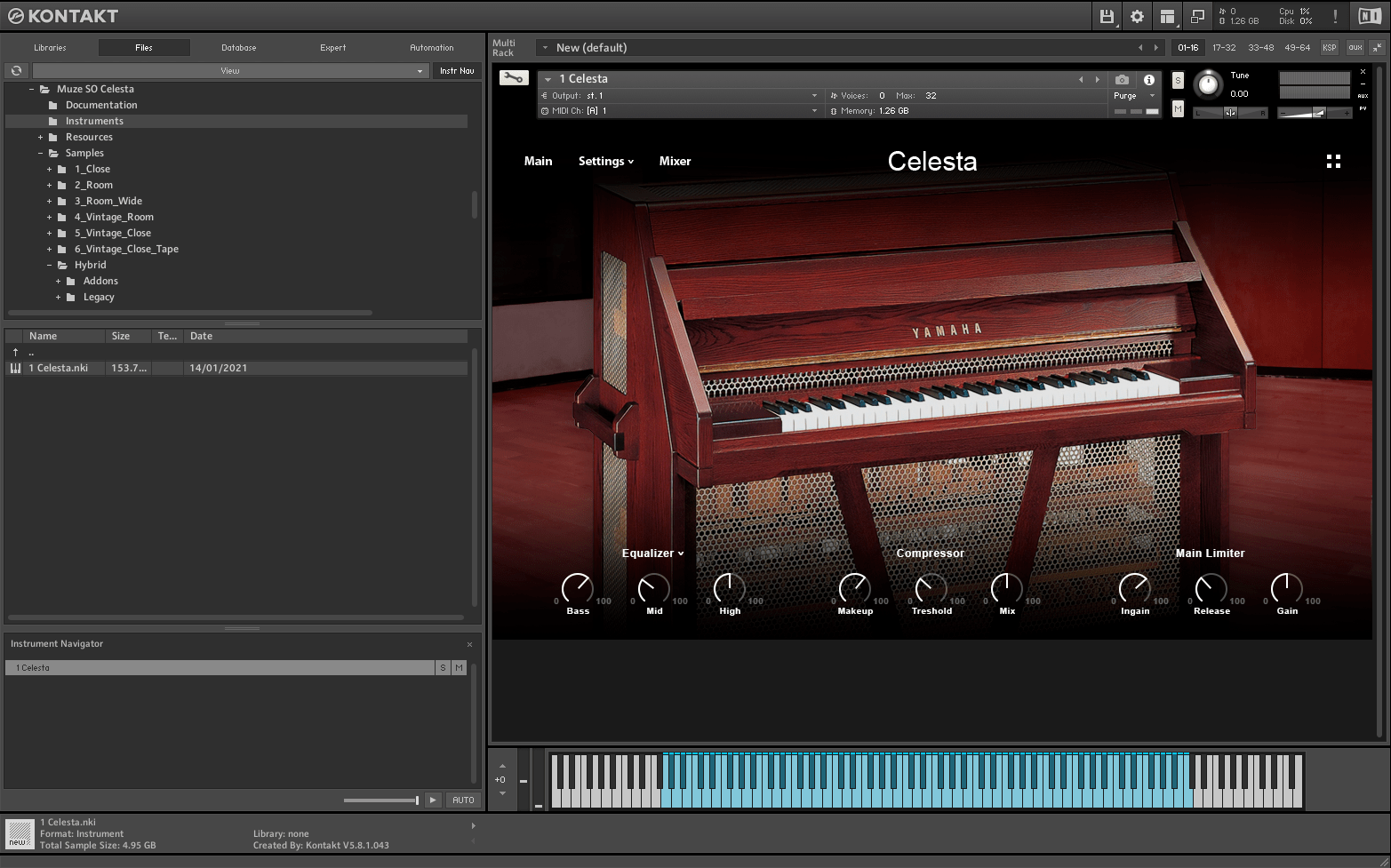Switch to the Database tab

pyautogui.click(x=239, y=47)
